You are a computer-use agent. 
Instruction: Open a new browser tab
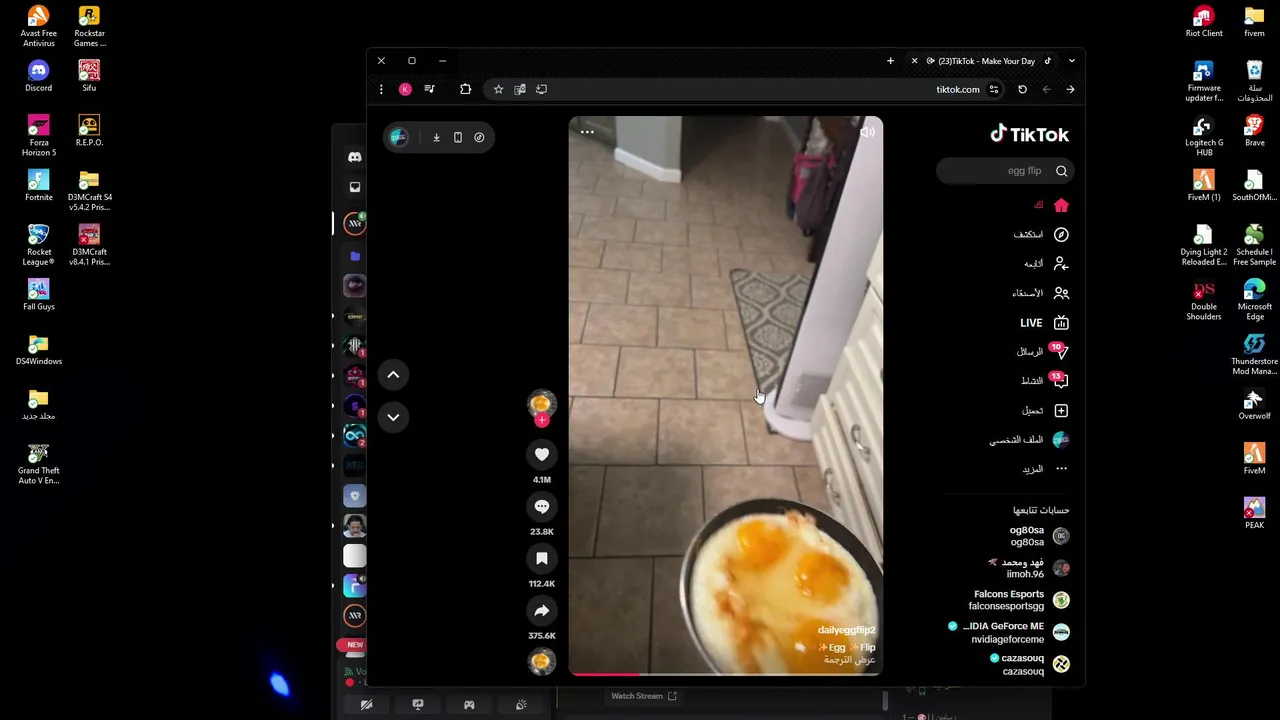[890, 61]
